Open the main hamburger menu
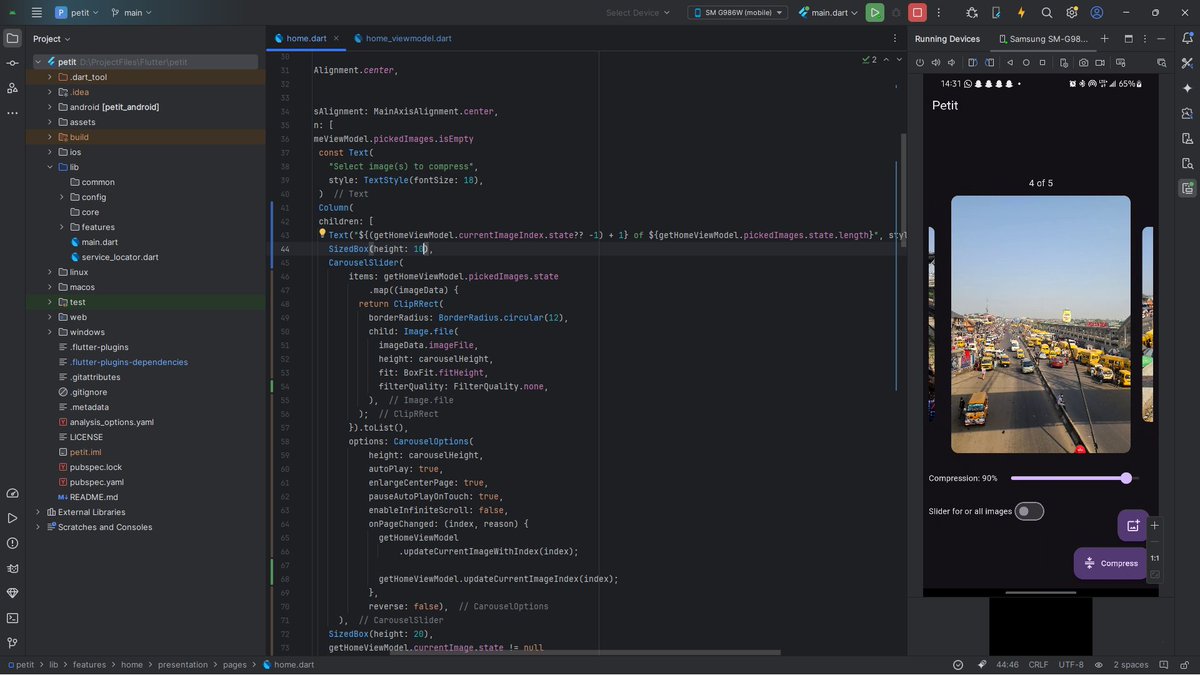Viewport: 1200px width, 675px height. (x=36, y=13)
